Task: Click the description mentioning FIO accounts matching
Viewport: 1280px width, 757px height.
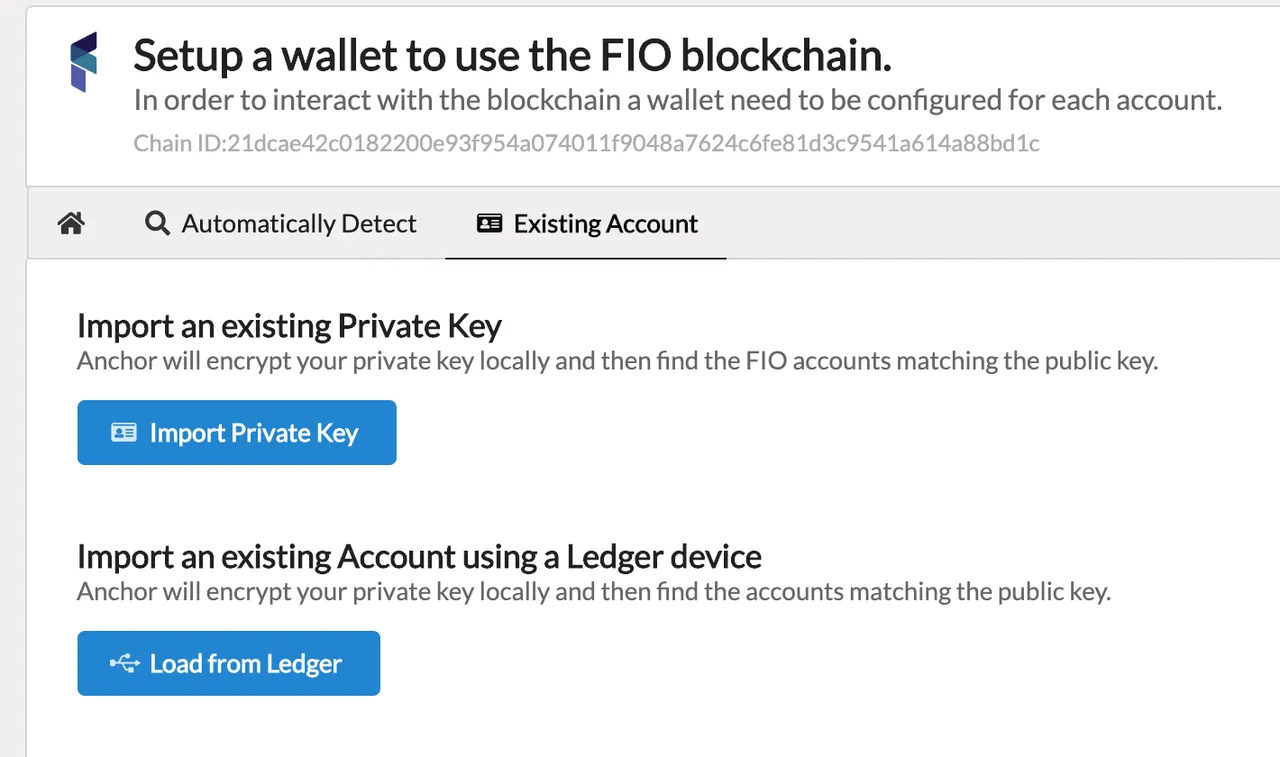Action: [617, 361]
